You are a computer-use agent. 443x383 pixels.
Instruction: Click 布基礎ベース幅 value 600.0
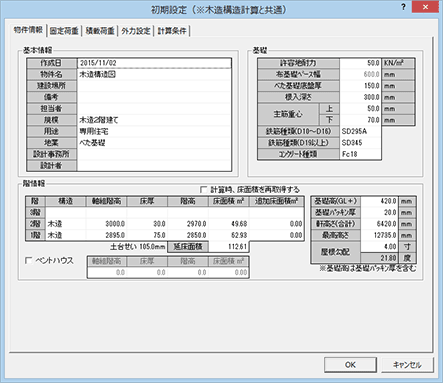tap(360, 74)
